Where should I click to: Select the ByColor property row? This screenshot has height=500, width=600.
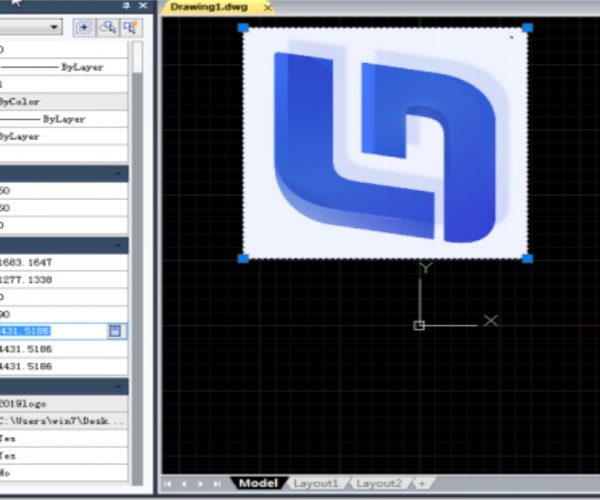pyautogui.click(x=64, y=102)
